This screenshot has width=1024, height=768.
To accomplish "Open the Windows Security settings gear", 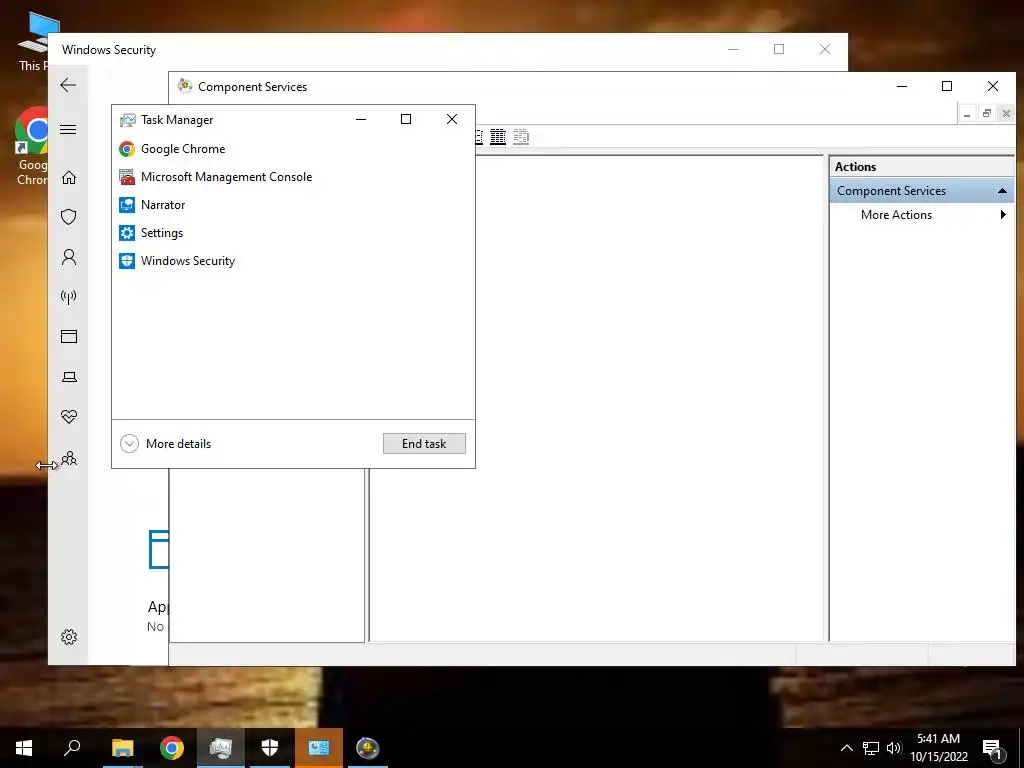I will tap(69, 637).
